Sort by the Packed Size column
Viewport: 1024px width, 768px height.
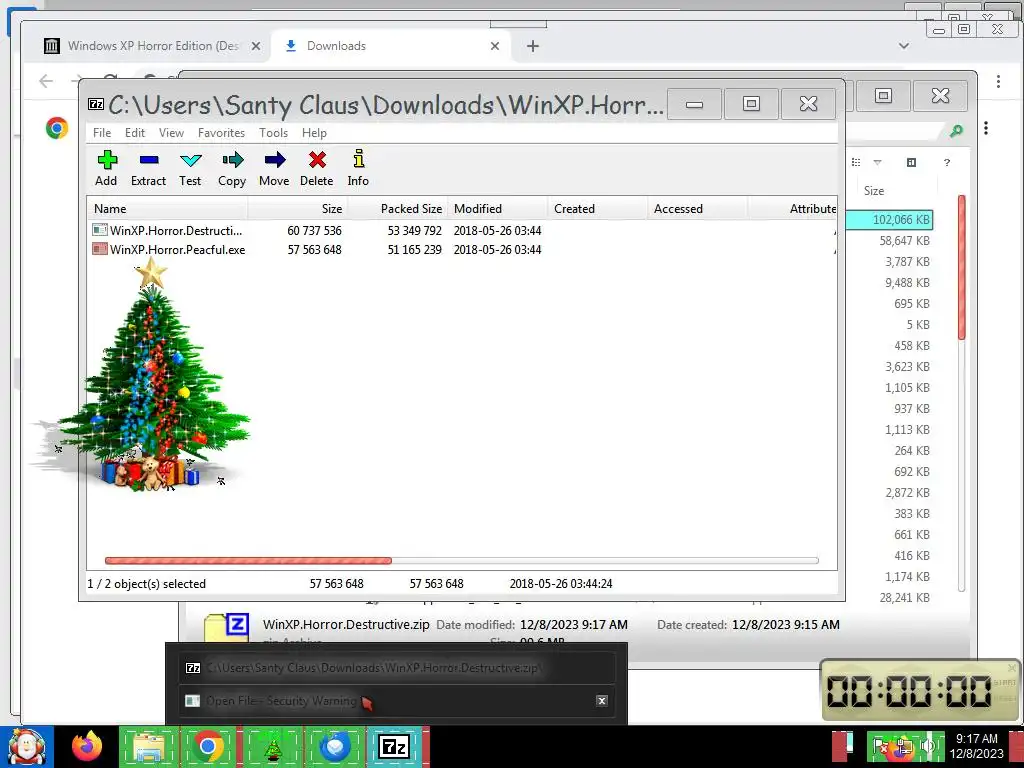point(398,209)
